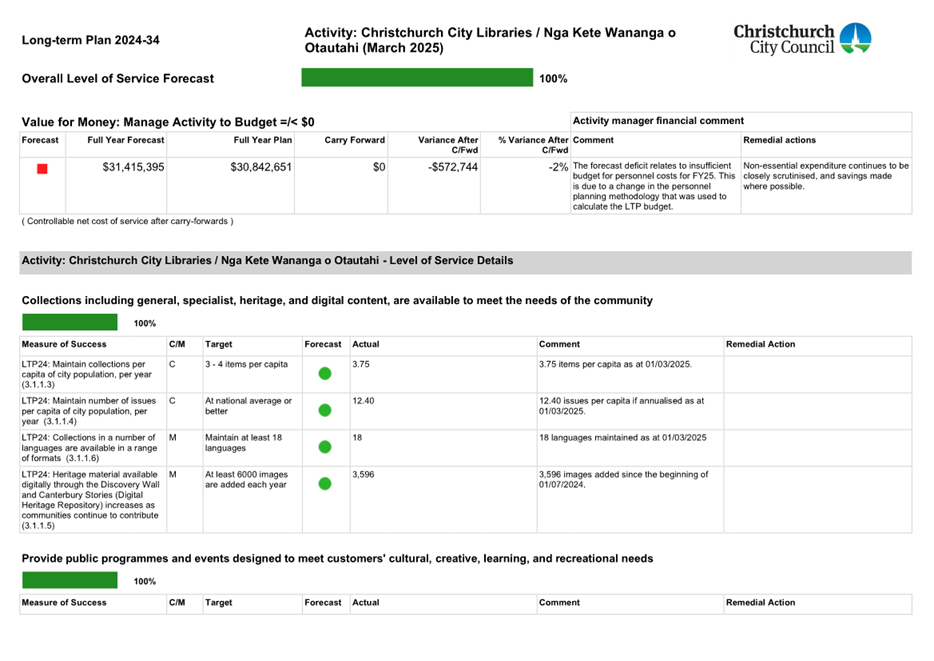The height and width of the screenshot is (661, 934).
Task: Click 'Measure of Success' header in programmes table
Action: (x=64, y=603)
